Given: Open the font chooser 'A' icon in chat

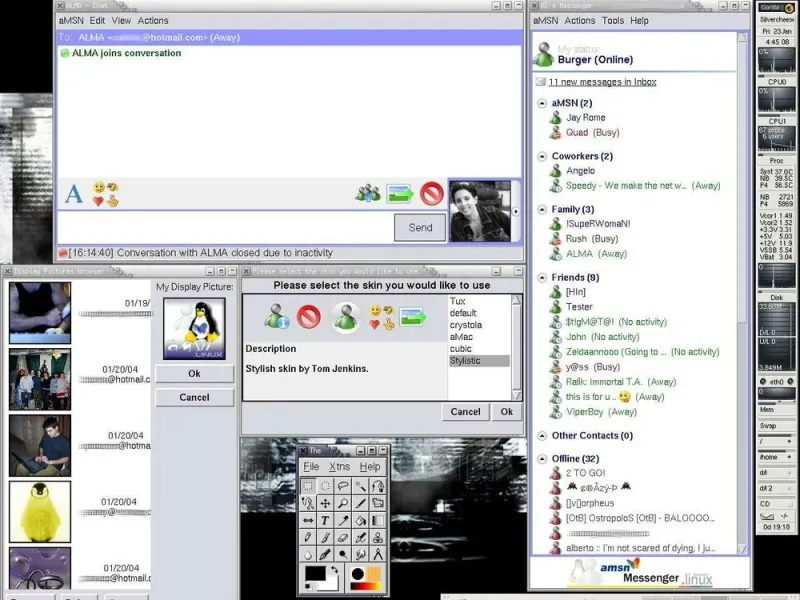Looking at the screenshot, I should coord(74,194).
